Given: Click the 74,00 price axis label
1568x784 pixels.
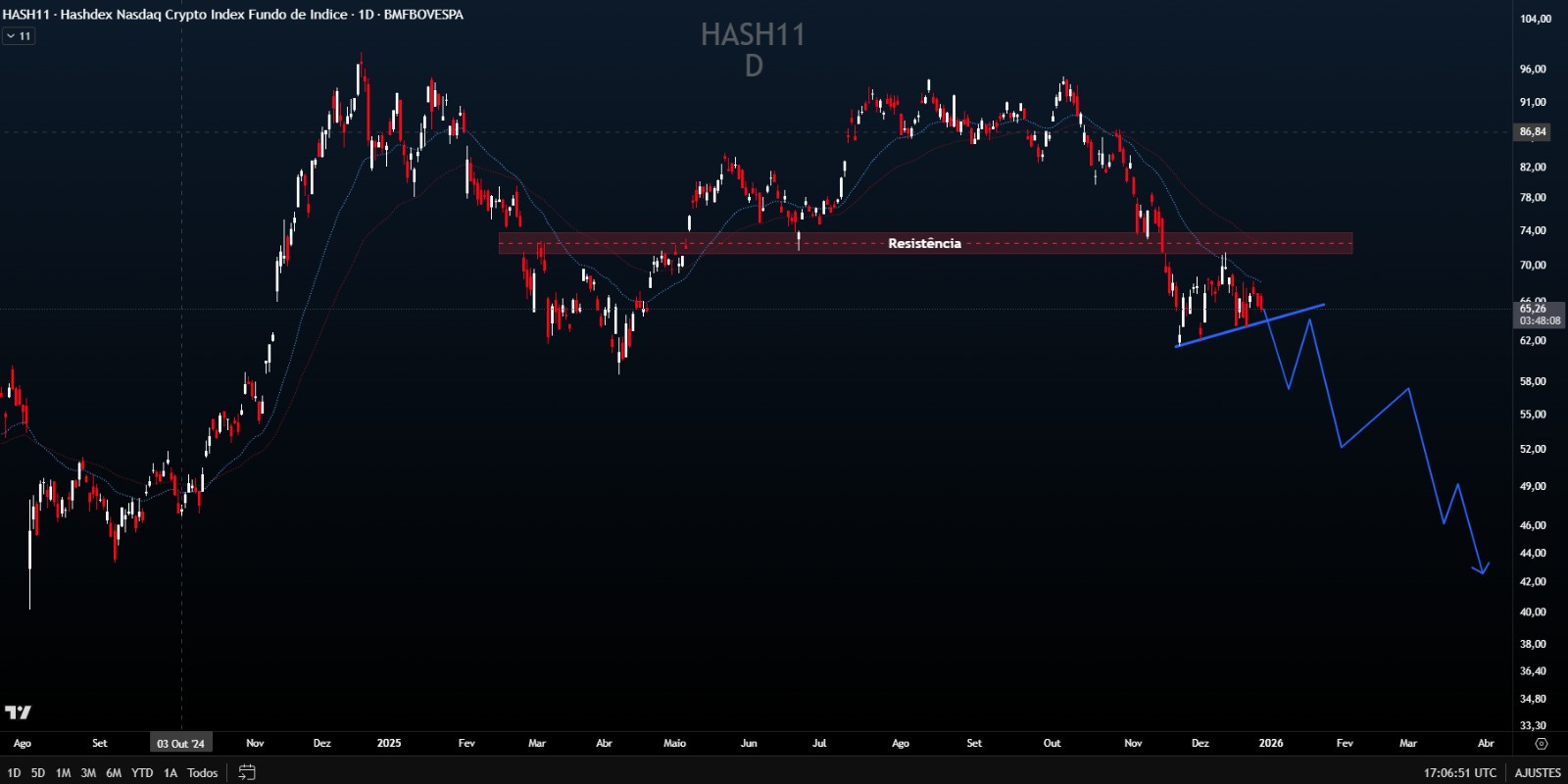Looking at the screenshot, I should coord(1533,231).
